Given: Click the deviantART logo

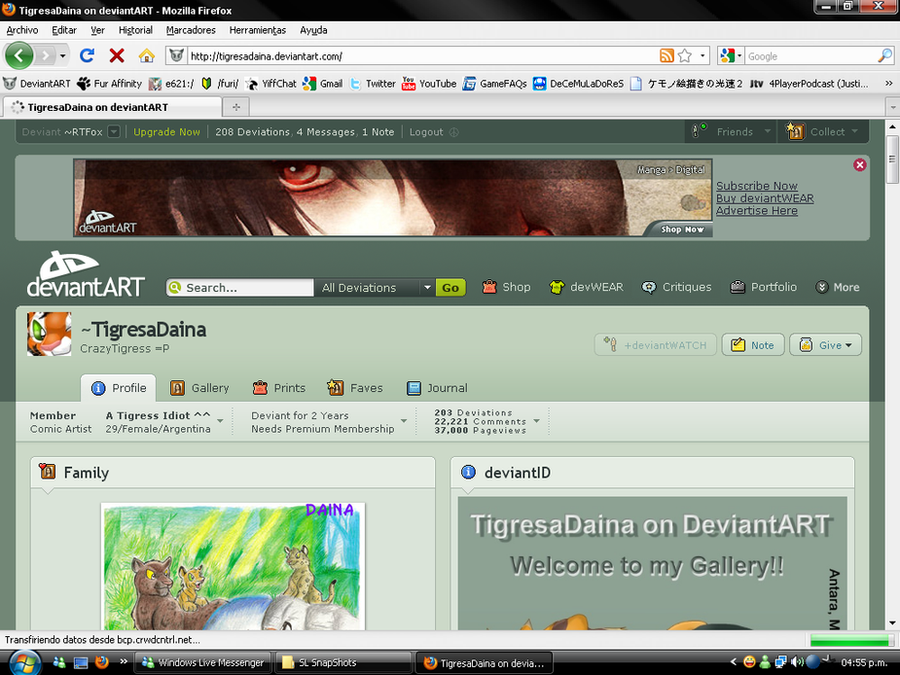Looking at the screenshot, I should 86,274.
